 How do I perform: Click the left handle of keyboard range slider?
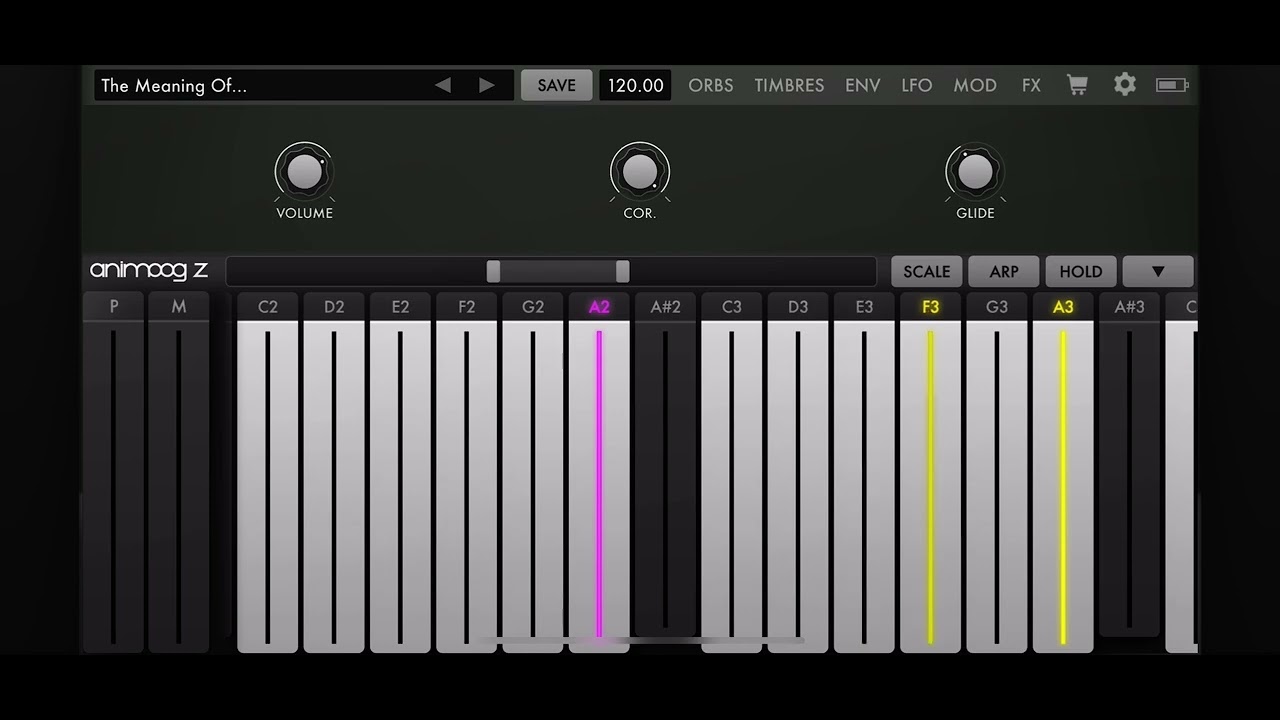point(493,271)
